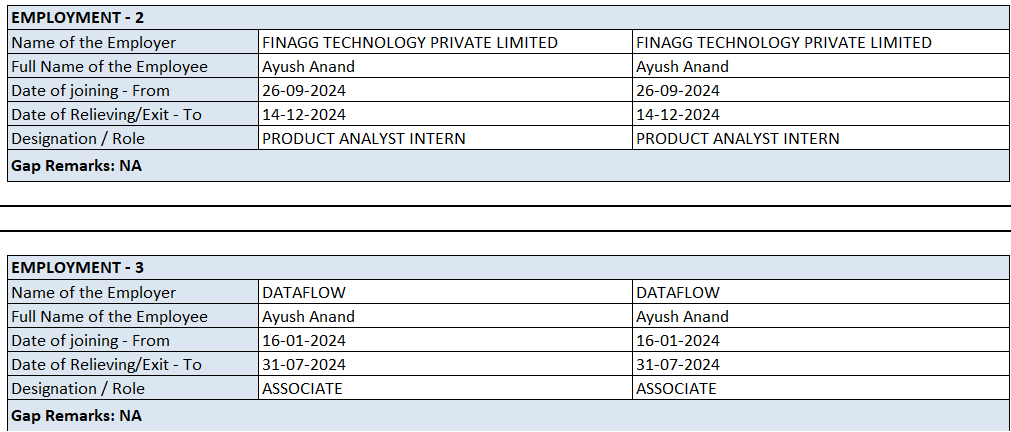Click Gap Remarks row under Employment 3
Screen dimensions: 1011x432
[x=76, y=415]
